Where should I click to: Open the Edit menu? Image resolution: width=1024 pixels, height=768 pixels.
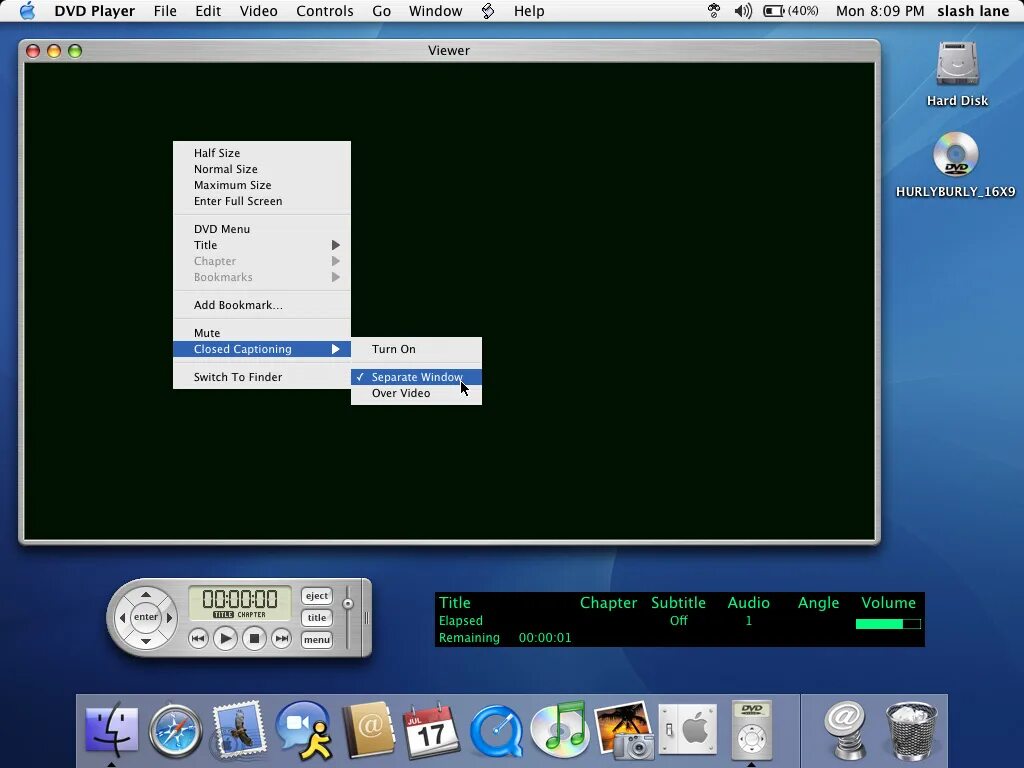(208, 11)
